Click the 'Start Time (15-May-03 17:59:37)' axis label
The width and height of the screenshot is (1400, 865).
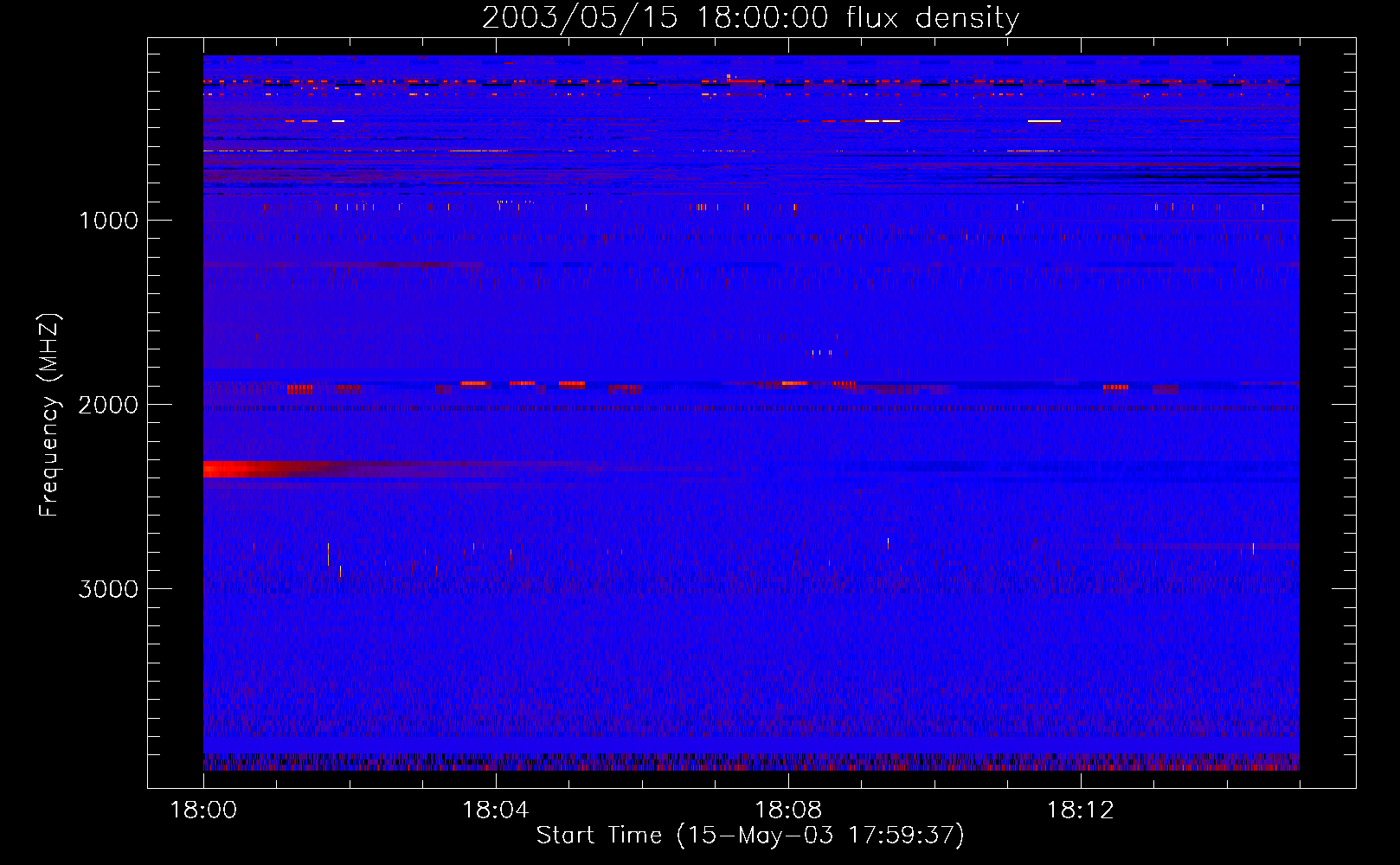[750, 836]
